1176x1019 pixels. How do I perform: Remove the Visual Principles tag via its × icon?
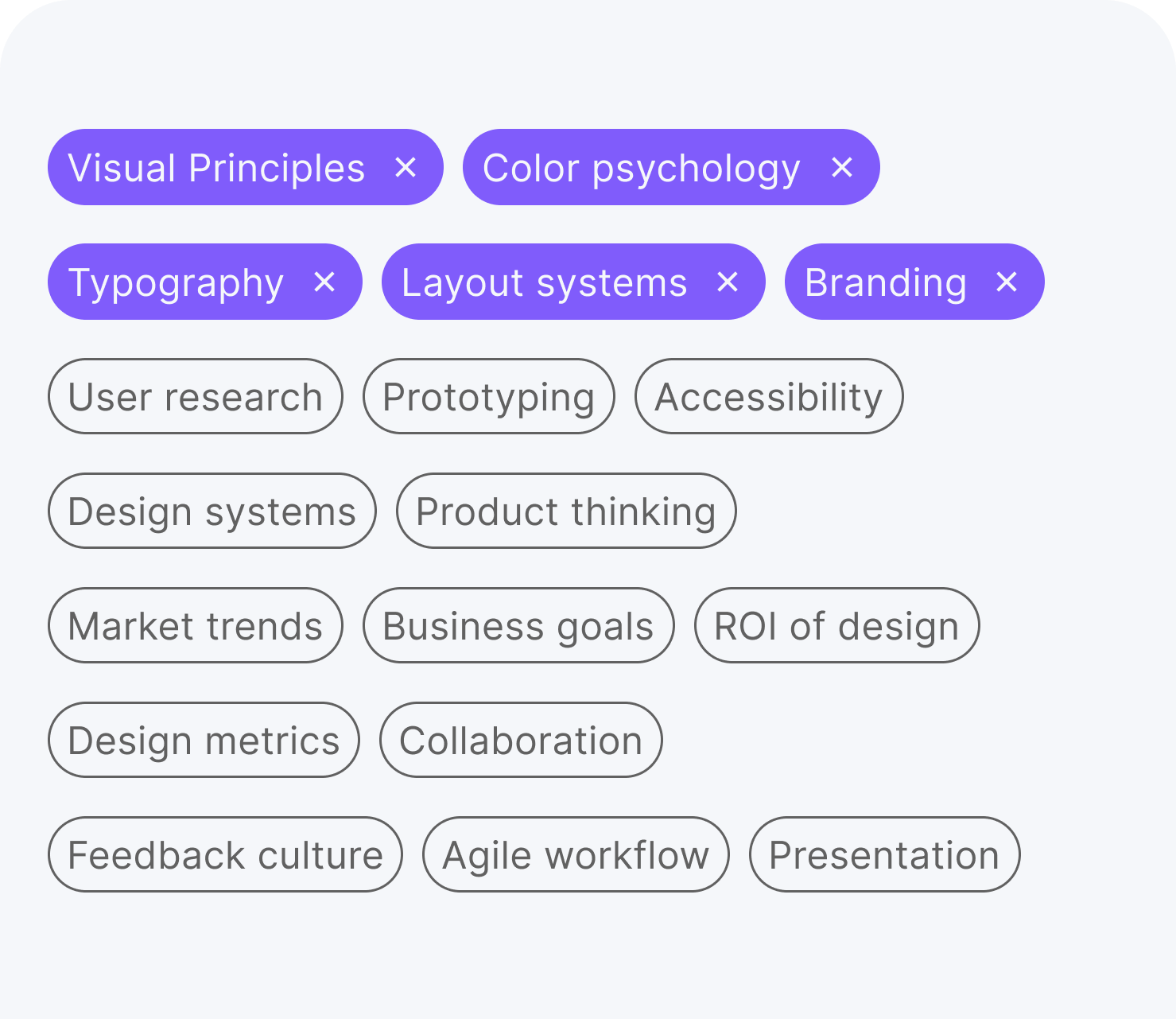click(408, 167)
